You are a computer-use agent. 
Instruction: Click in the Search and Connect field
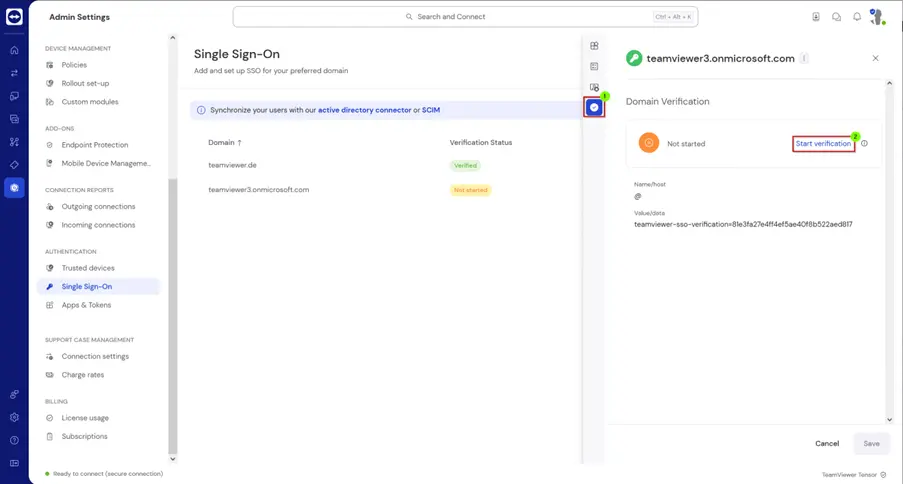point(465,17)
